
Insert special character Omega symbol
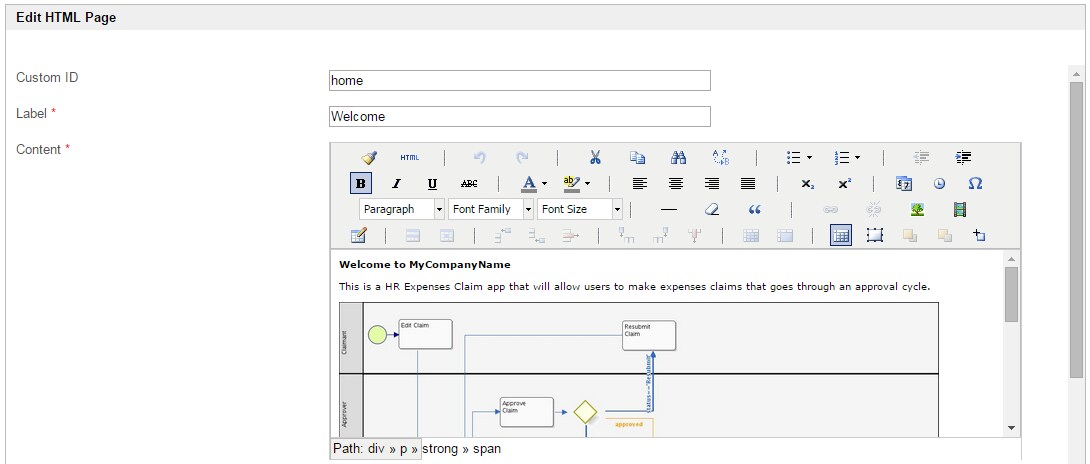[975, 184]
